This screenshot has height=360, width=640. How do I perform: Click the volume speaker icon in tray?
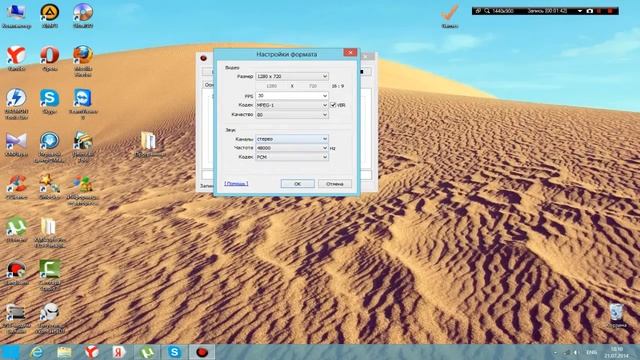[x=576, y=352]
